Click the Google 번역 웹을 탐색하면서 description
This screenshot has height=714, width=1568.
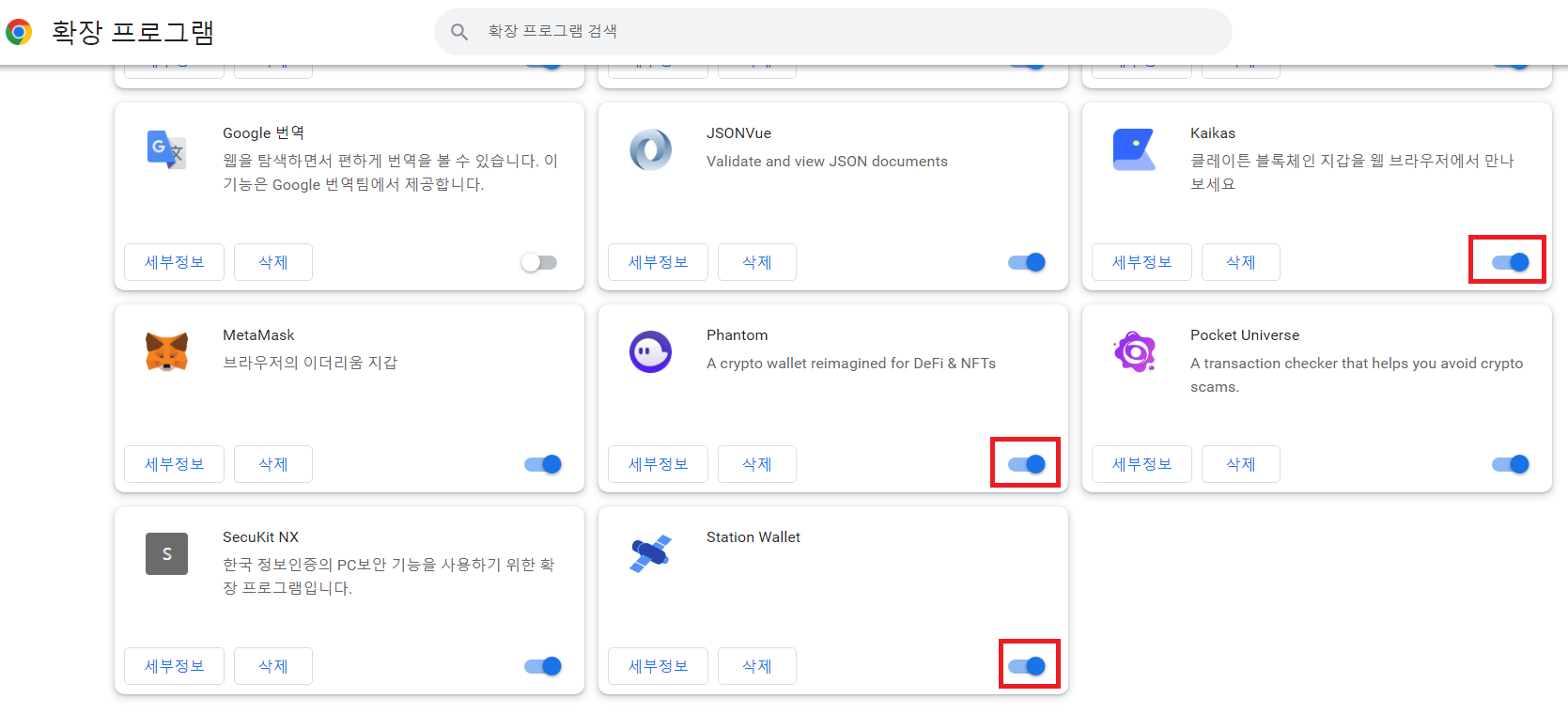click(390, 173)
